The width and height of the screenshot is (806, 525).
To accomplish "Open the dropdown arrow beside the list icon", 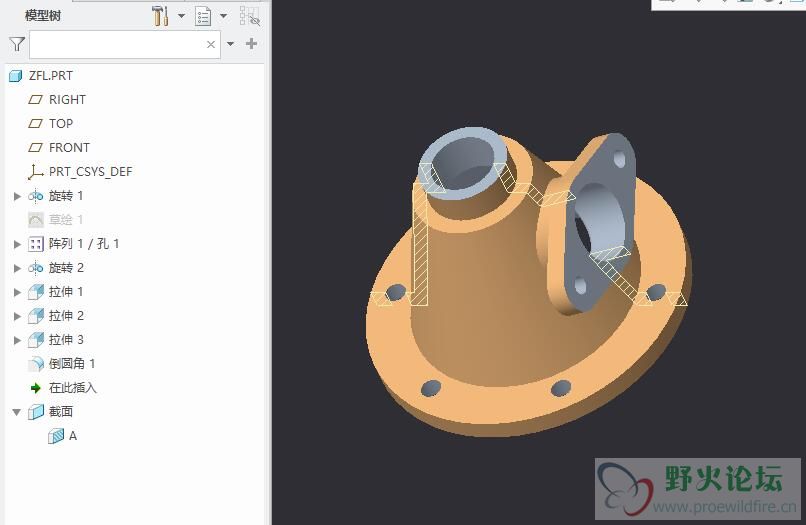I will point(224,16).
